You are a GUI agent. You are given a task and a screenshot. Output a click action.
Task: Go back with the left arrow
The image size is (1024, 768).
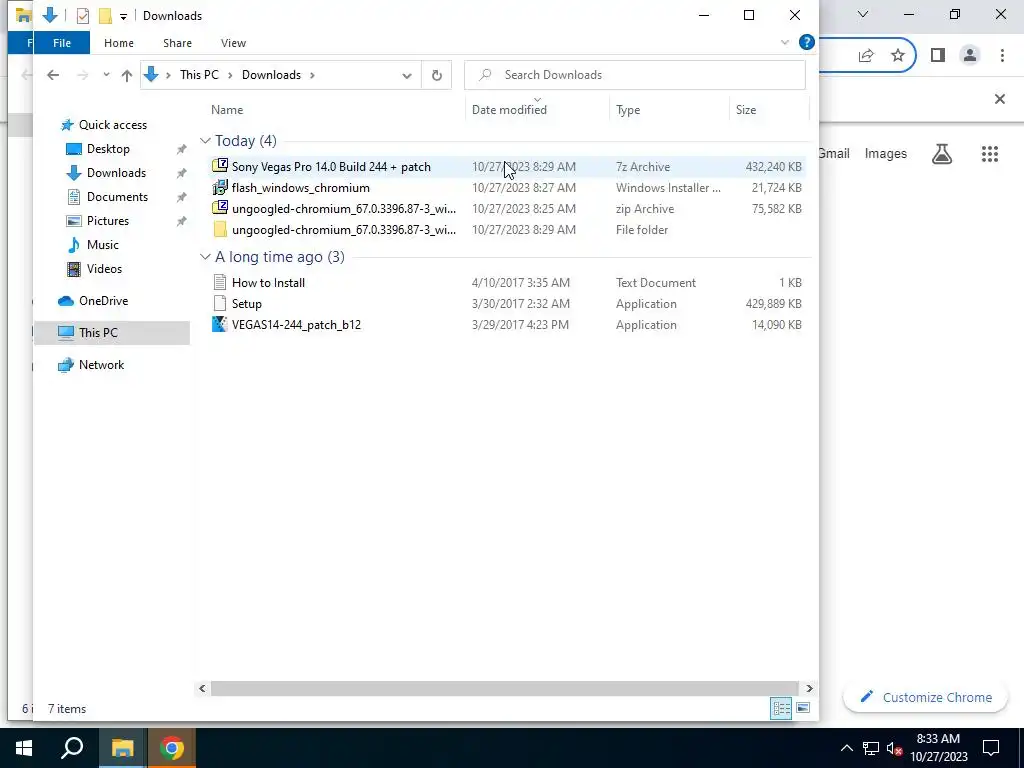coord(53,75)
